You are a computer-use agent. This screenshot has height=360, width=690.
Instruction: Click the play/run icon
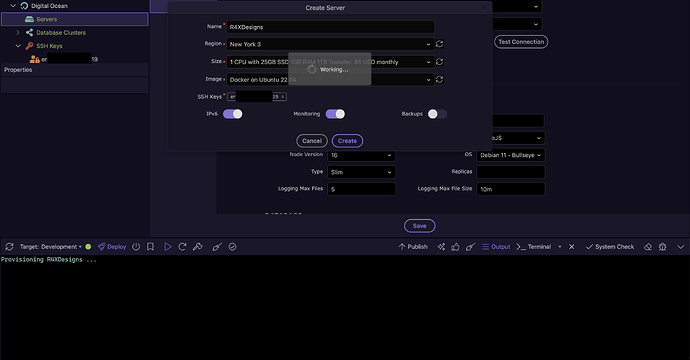click(168, 247)
